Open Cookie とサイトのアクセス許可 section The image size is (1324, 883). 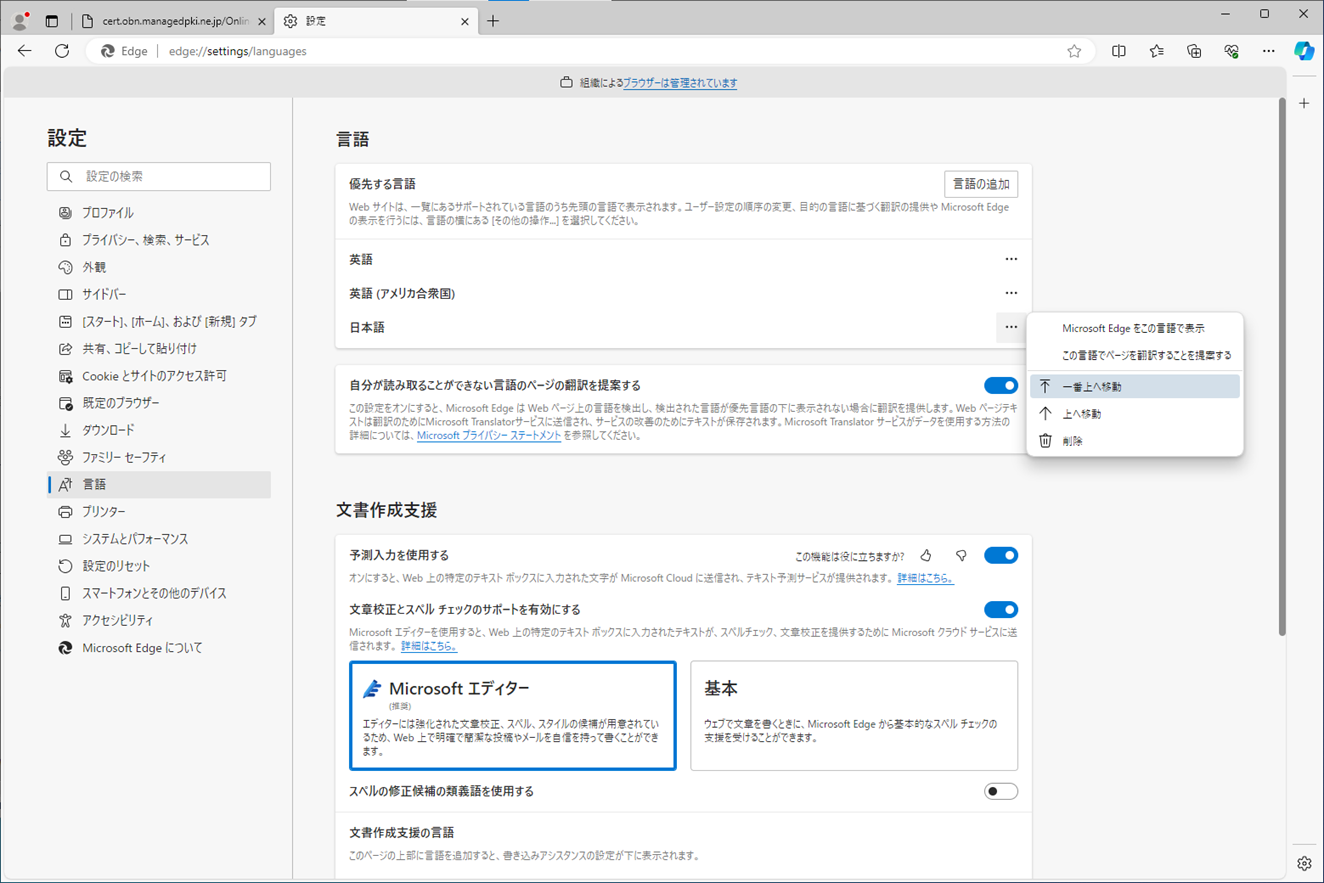(159, 376)
